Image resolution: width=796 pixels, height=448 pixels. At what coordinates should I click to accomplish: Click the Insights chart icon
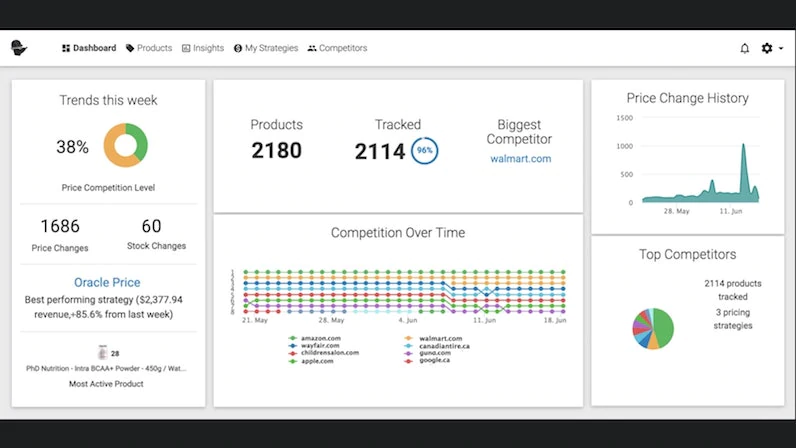(186, 48)
